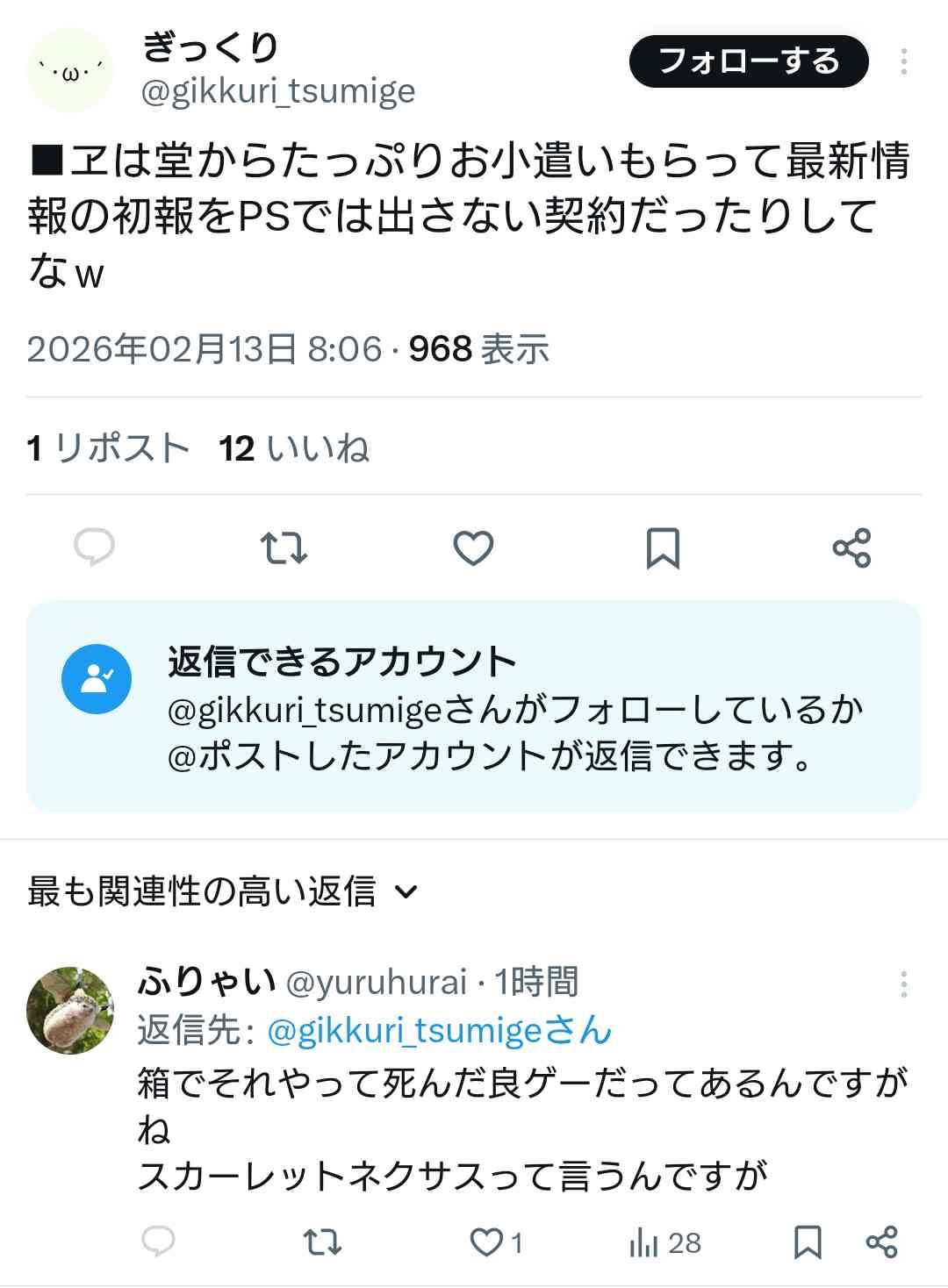Click the reply icon under the main post
The height and width of the screenshot is (1288, 948).
(94, 548)
